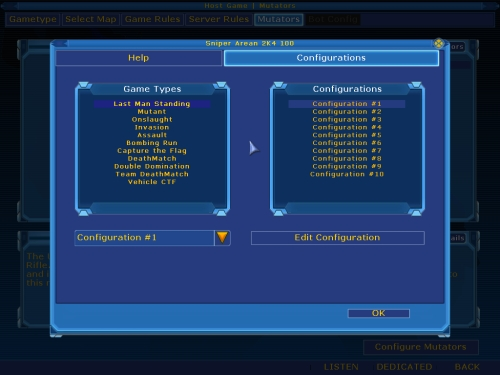Image resolution: width=500 pixels, height=375 pixels.
Task: Choose Configuration #5 in the list
Action: pos(347,135)
